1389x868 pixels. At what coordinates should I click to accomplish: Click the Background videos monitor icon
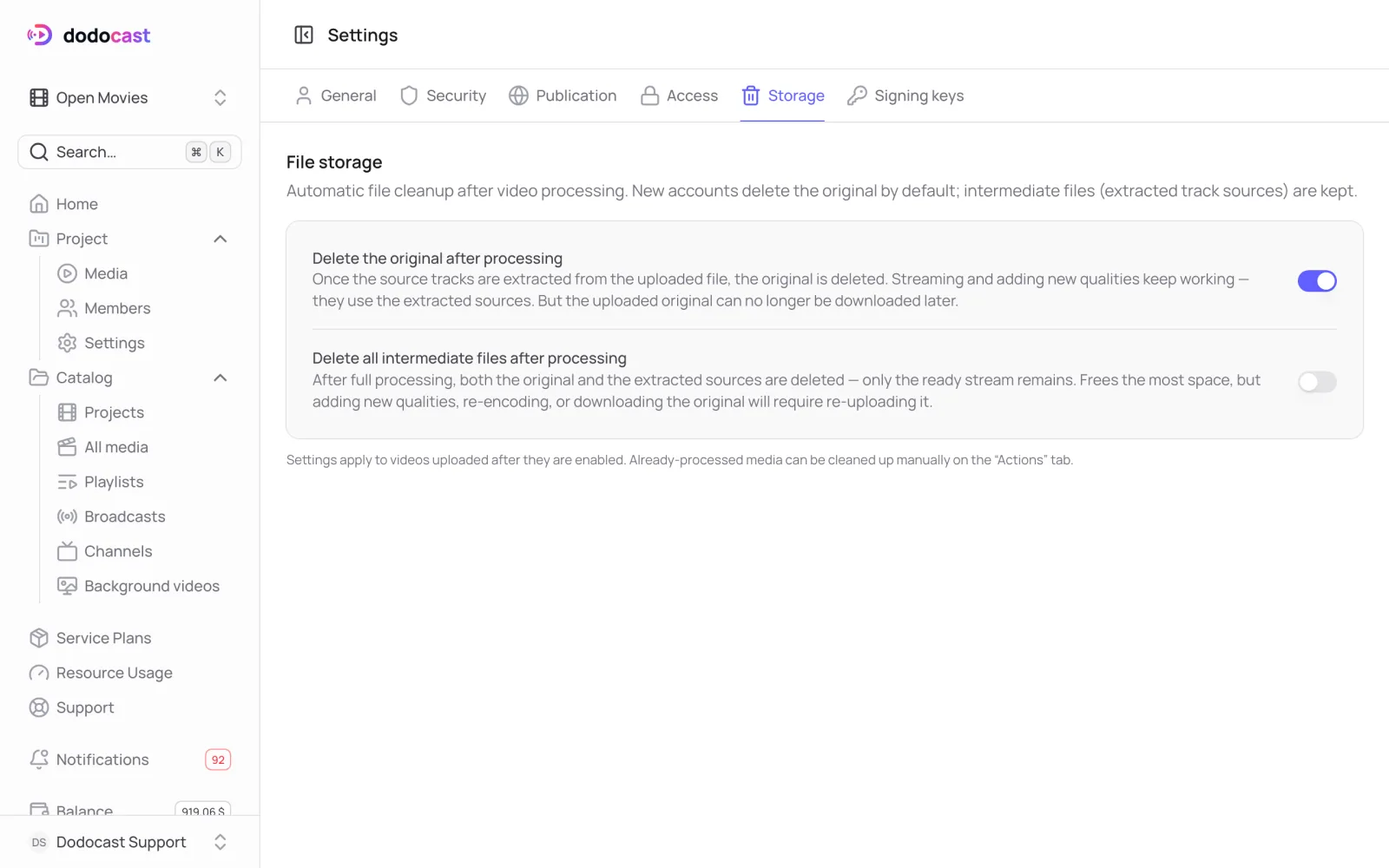67,586
